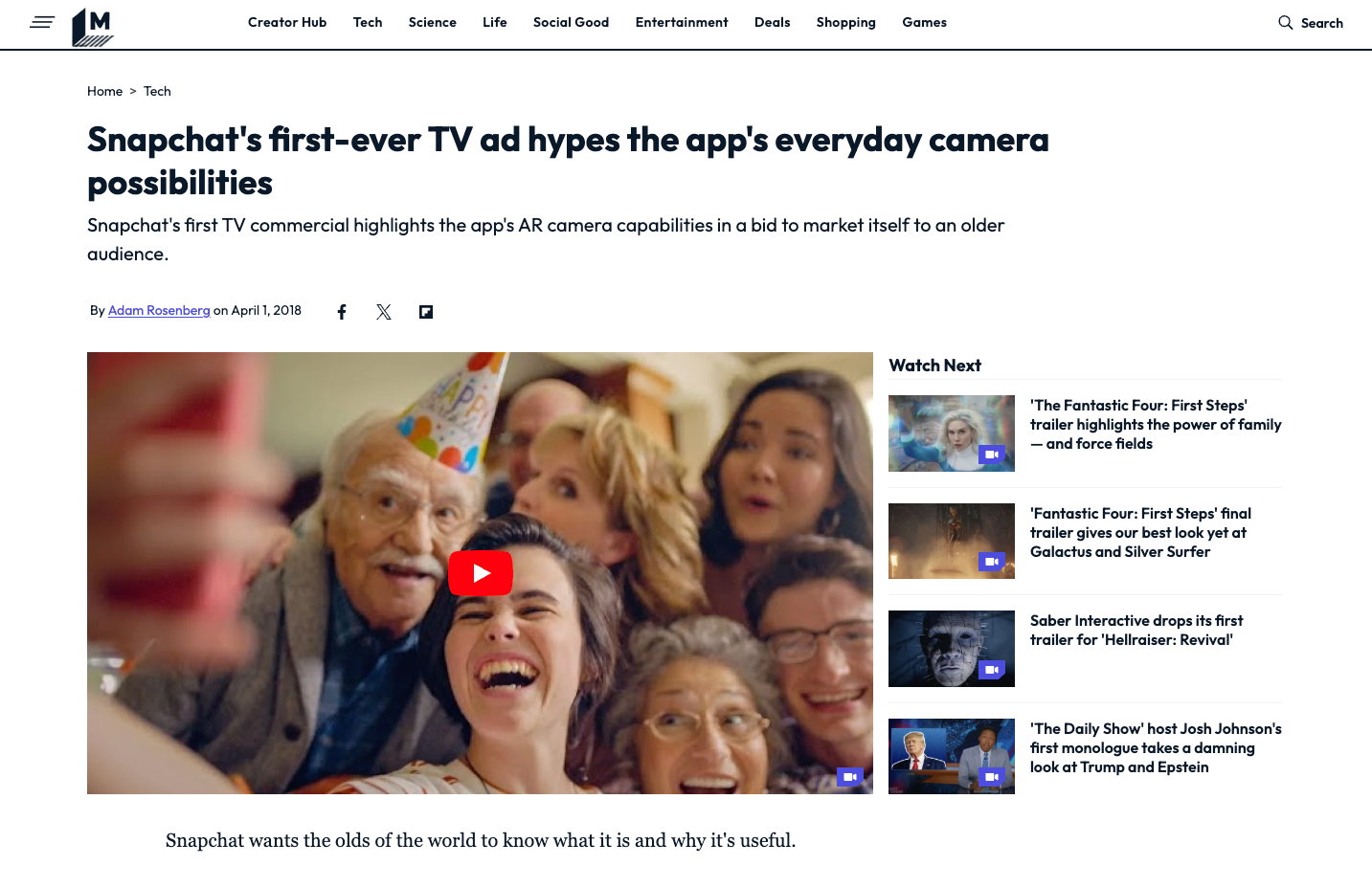The width and height of the screenshot is (1372, 888).
Task: Open 'The Daily Show' Josh Johnson article
Action: [1156, 748]
